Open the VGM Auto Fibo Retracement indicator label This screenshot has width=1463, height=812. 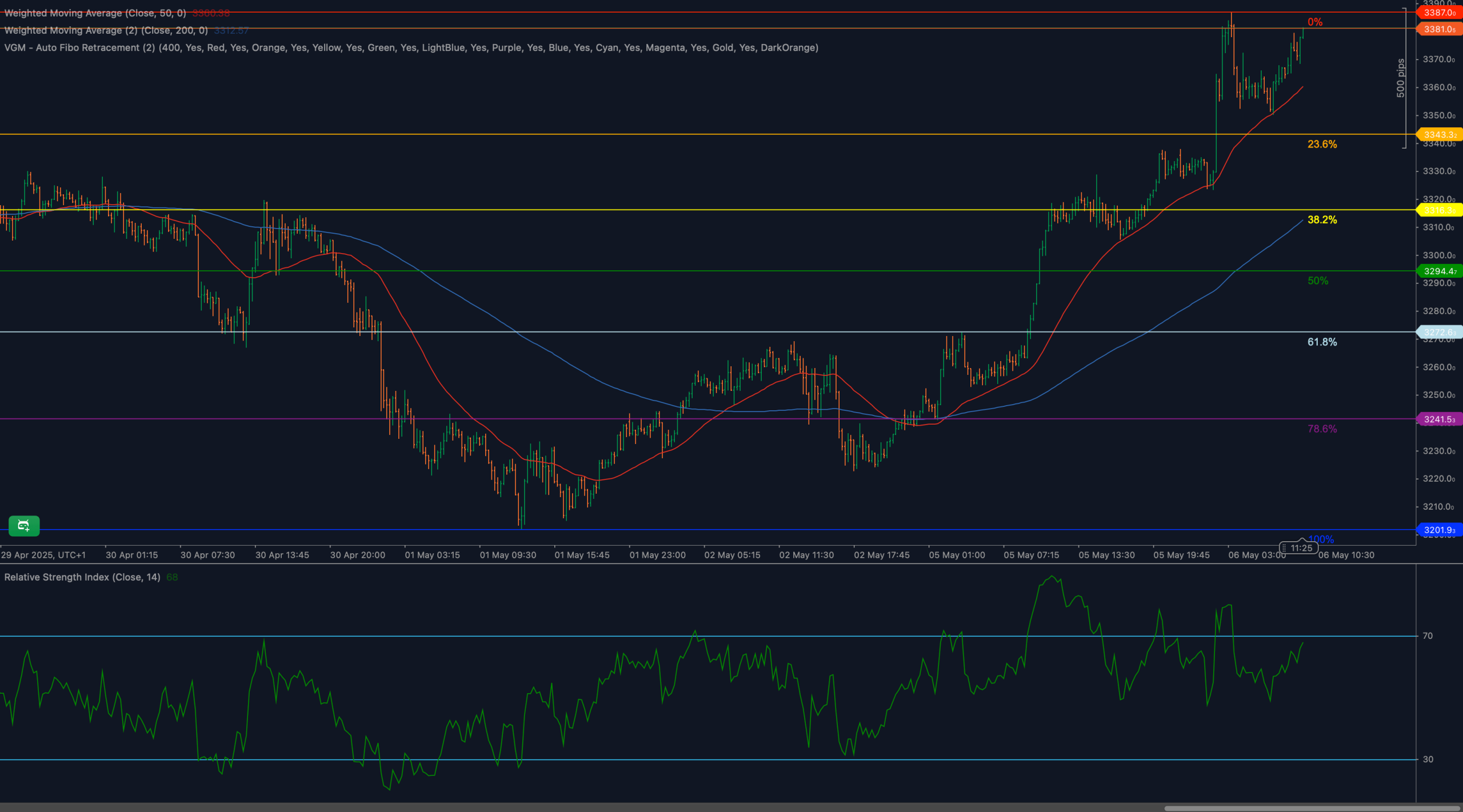(x=411, y=47)
